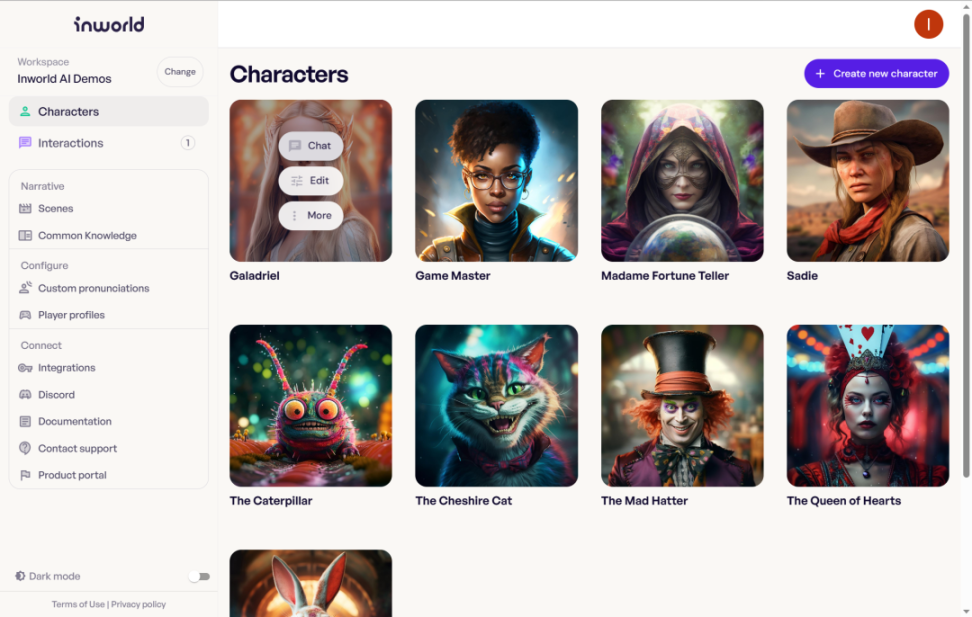Select the Player profiles gamepad icon
This screenshot has height=617, width=972.
click(25, 315)
